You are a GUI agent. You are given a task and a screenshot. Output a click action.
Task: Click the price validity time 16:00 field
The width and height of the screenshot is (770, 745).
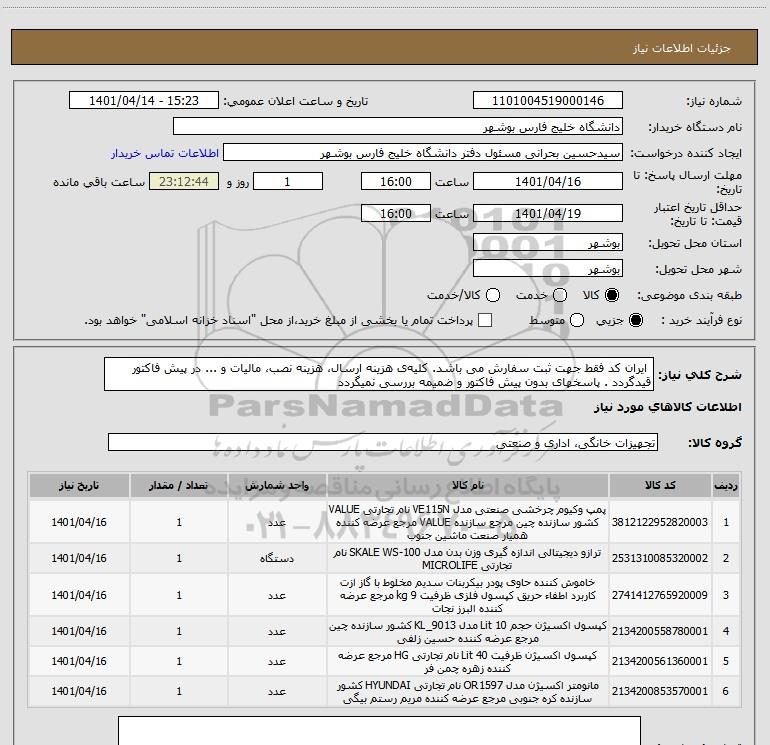click(x=396, y=214)
